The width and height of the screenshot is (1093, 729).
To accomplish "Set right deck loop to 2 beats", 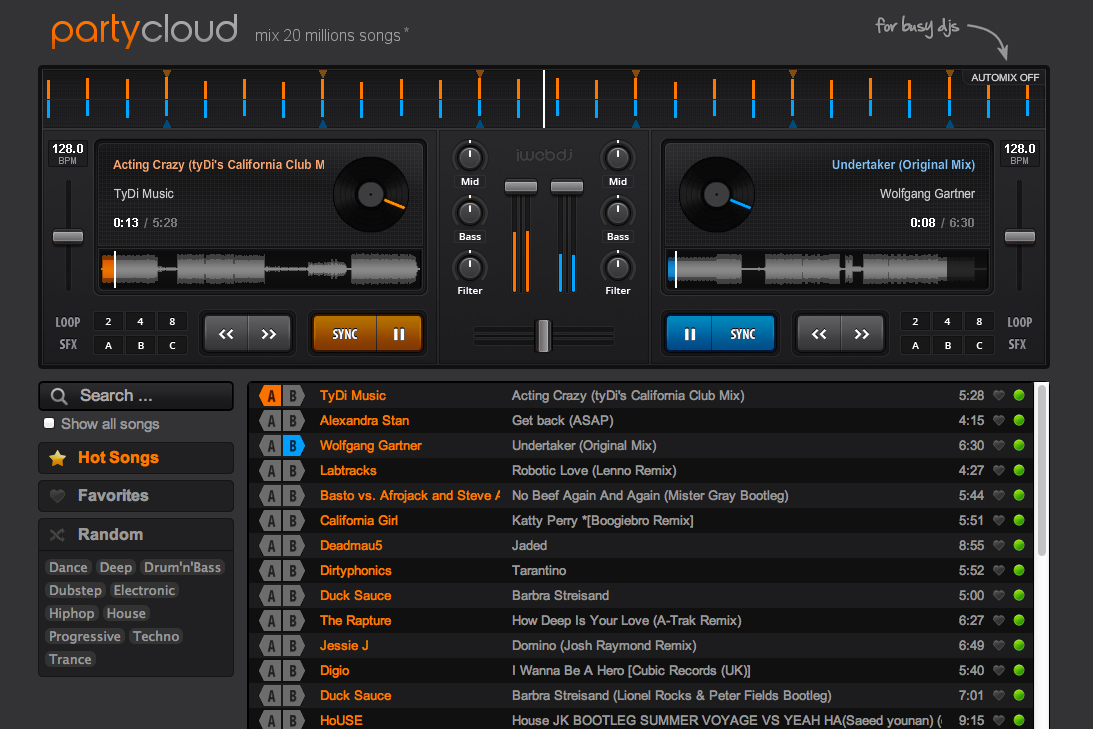I will point(915,321).
